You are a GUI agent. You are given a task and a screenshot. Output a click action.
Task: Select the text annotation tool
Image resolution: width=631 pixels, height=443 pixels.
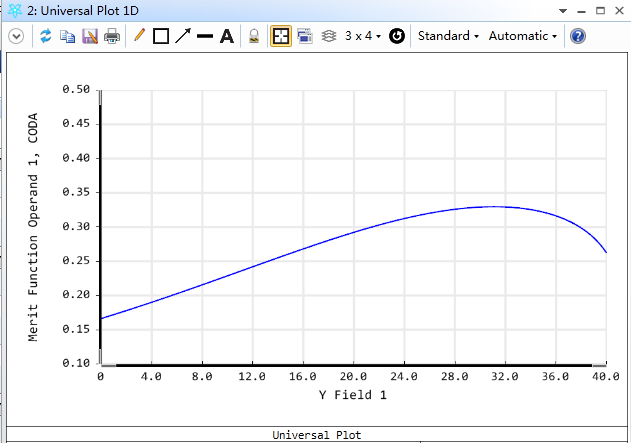[x=227, y=36]
